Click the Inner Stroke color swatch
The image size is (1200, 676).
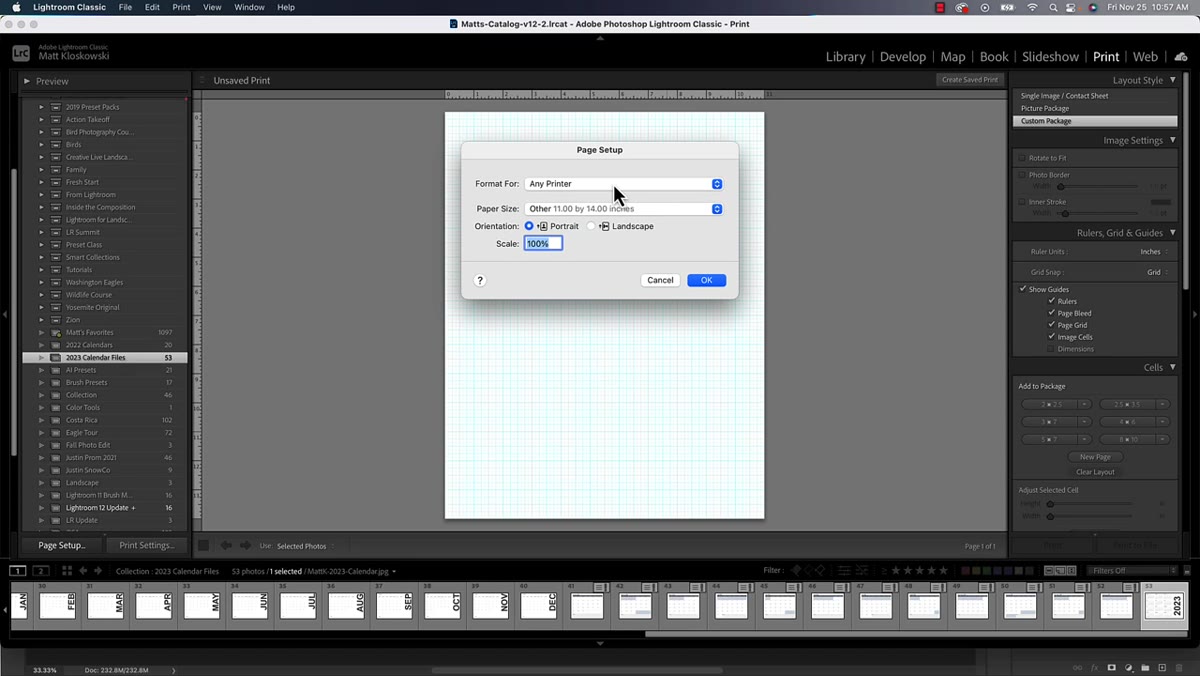[x=1160, y=202]
